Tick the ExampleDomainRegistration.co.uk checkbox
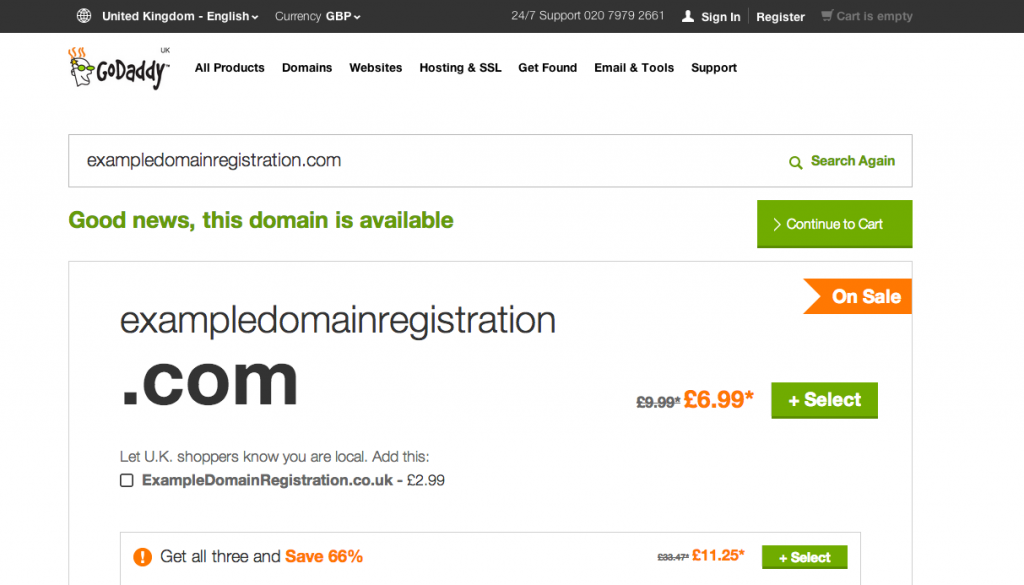 (x=127, y=481)
